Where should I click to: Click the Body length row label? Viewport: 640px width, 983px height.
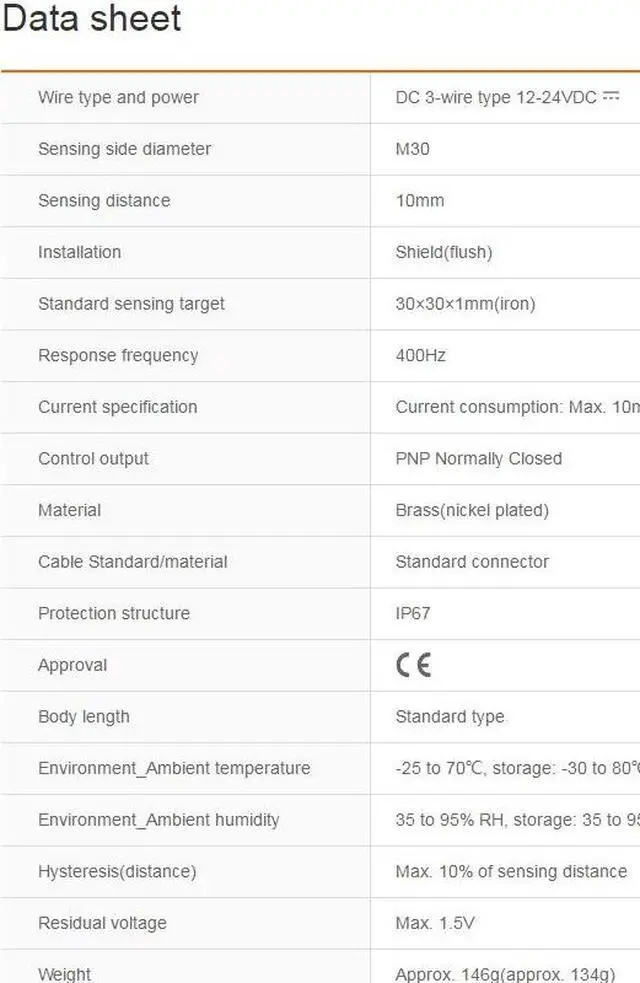[x=84, y=717]
